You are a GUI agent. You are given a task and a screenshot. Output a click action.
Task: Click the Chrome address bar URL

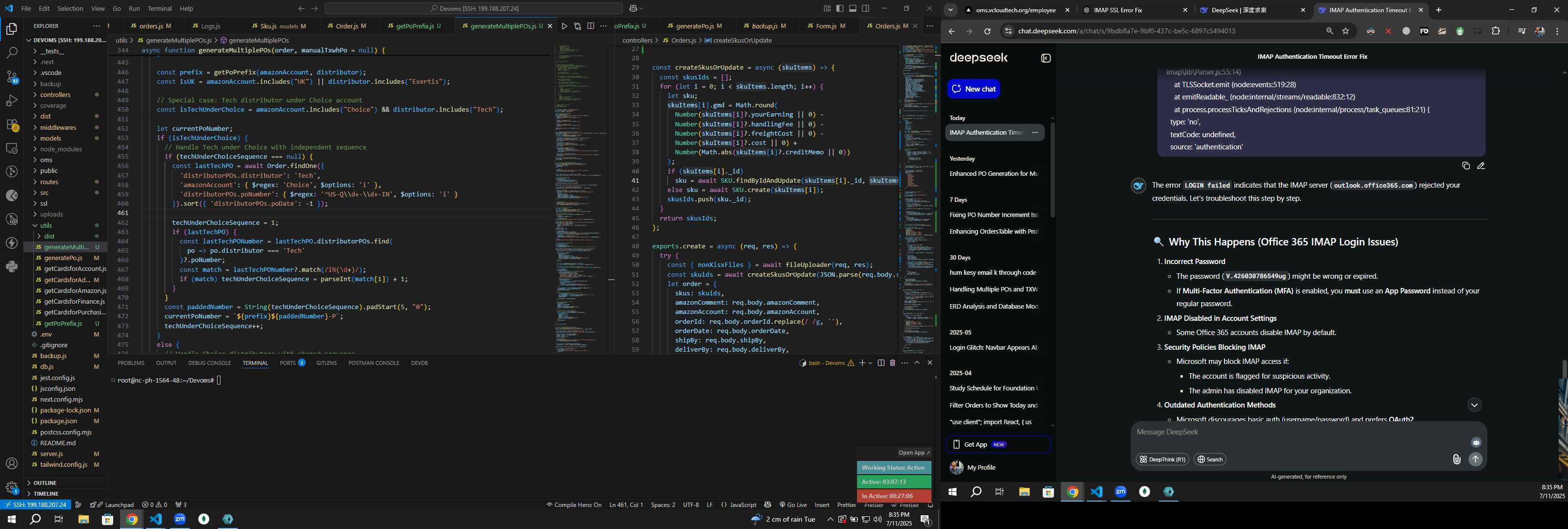[1126, 31]
